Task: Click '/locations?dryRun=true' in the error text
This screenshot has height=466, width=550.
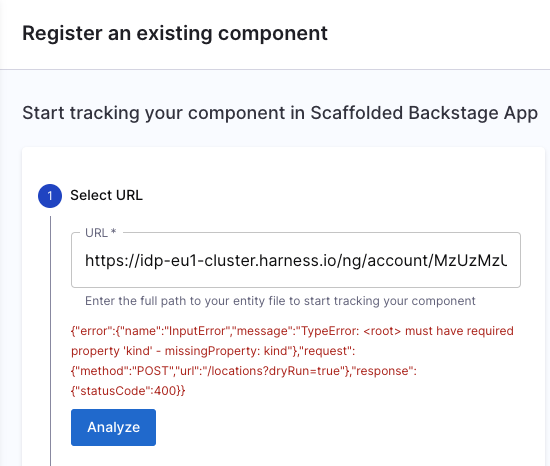Action: (x=274, y=371)
